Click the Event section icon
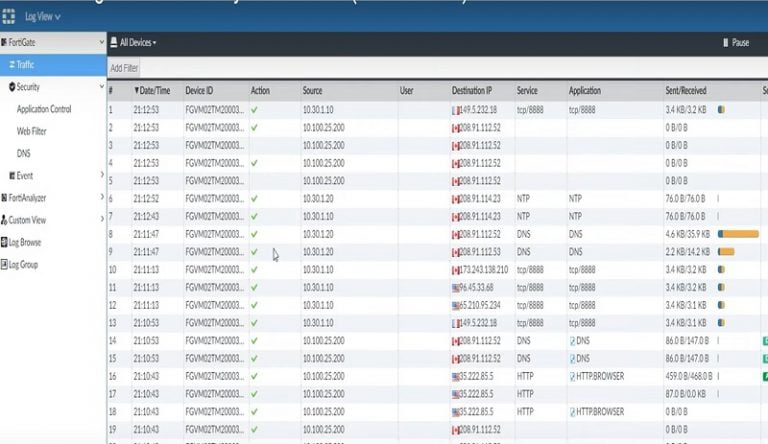The width and height of the screenshot is (768, 444). (x=11, y=175)
